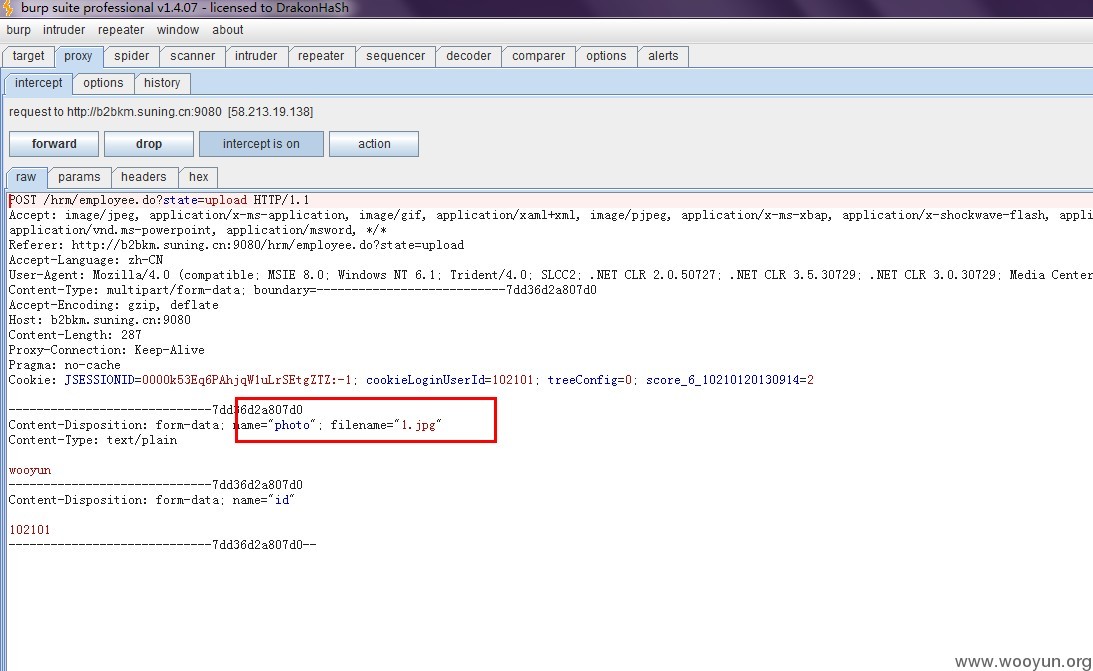Screen dimensions: 1093x671
Task: Go to the repeater tool tab
Action: coord(321,56)
